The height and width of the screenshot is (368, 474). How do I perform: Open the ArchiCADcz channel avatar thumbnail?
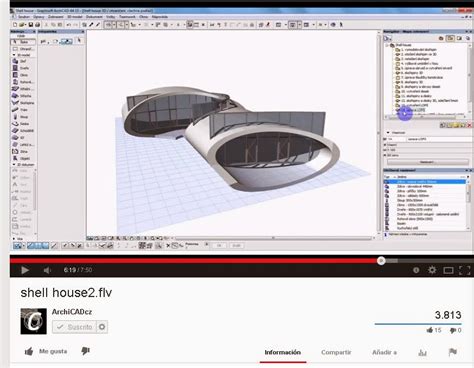point(34,321)
